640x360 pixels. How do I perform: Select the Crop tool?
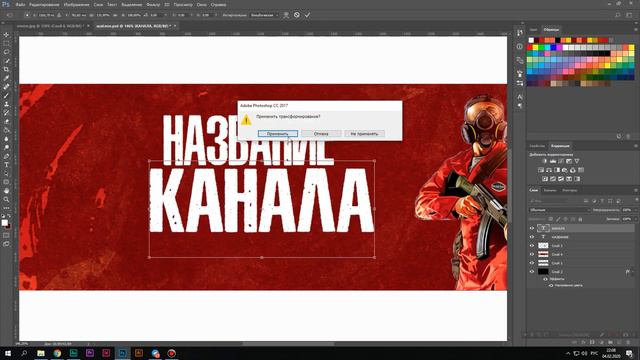pos(6,69)
